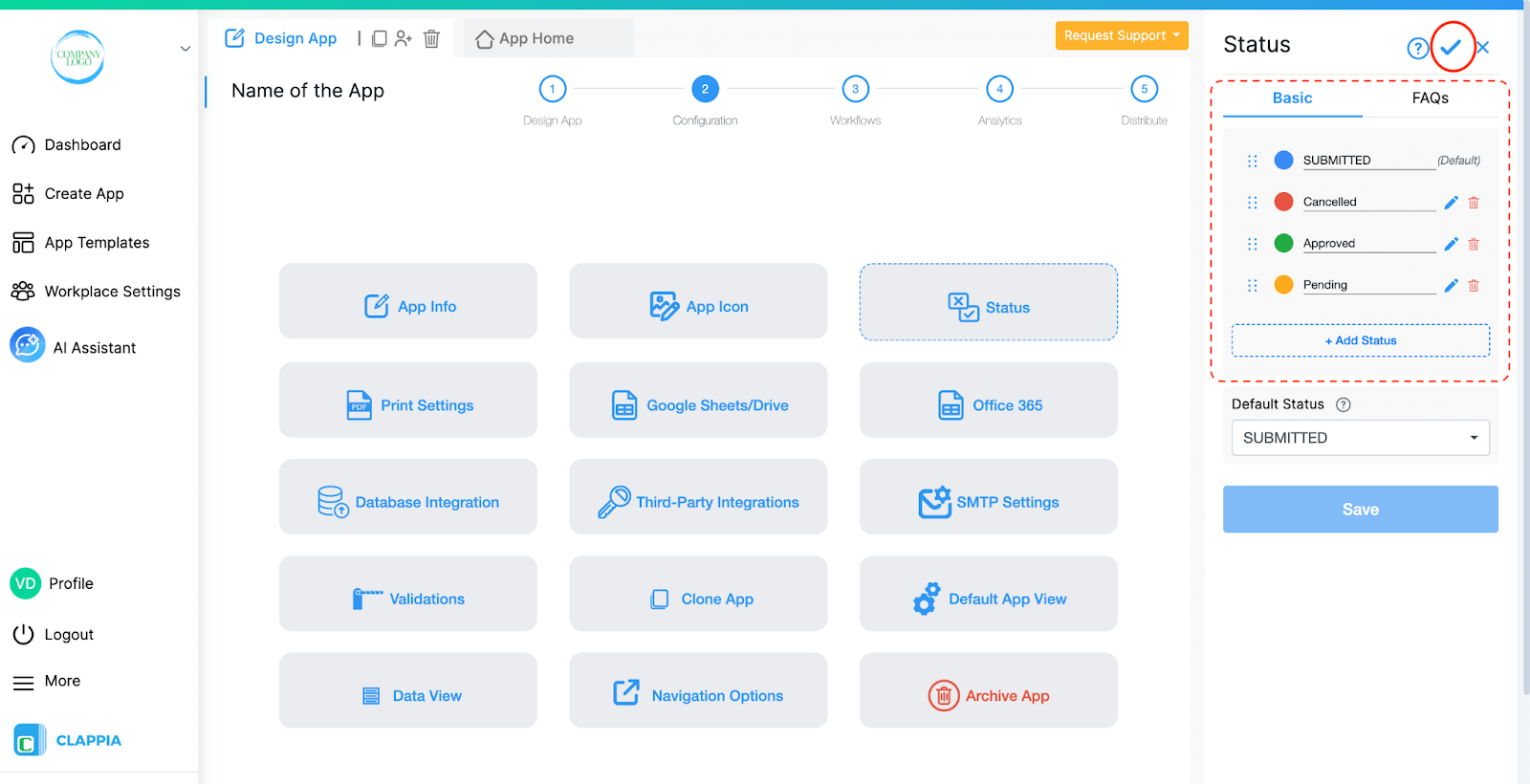Screen dimensions: 1530x784
Task: Open the help icon in Status panel header
Action: [x=1418, y=48]
